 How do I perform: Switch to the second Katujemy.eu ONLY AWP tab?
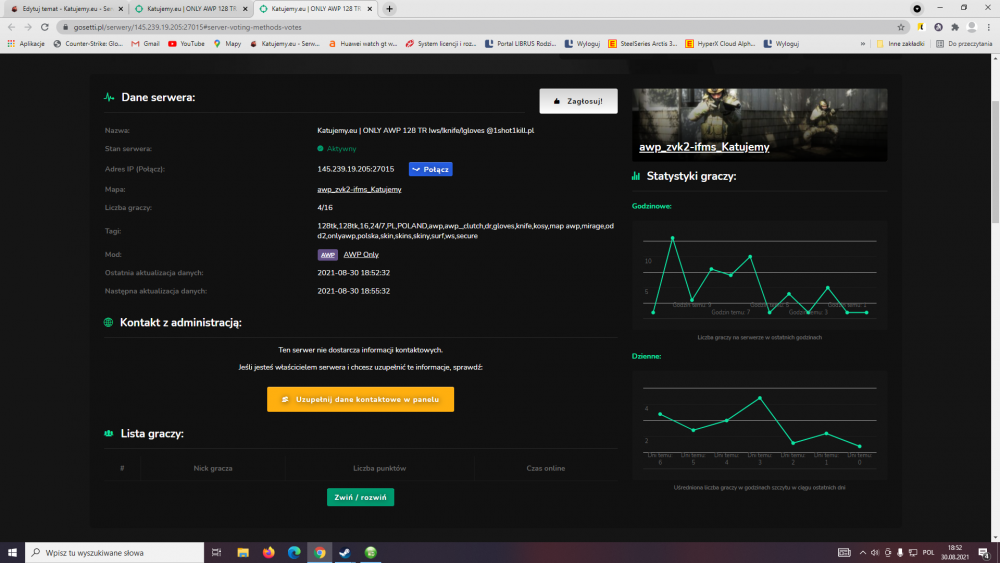coord(191,9)
